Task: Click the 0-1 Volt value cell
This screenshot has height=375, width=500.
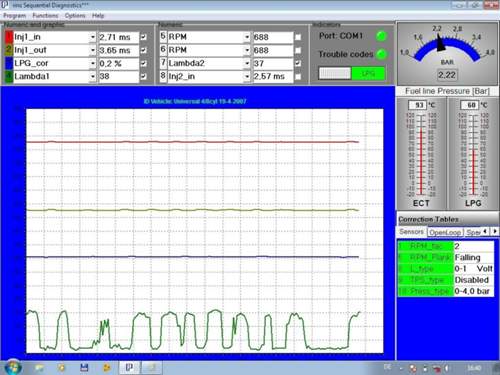Action: pos(474,269)
